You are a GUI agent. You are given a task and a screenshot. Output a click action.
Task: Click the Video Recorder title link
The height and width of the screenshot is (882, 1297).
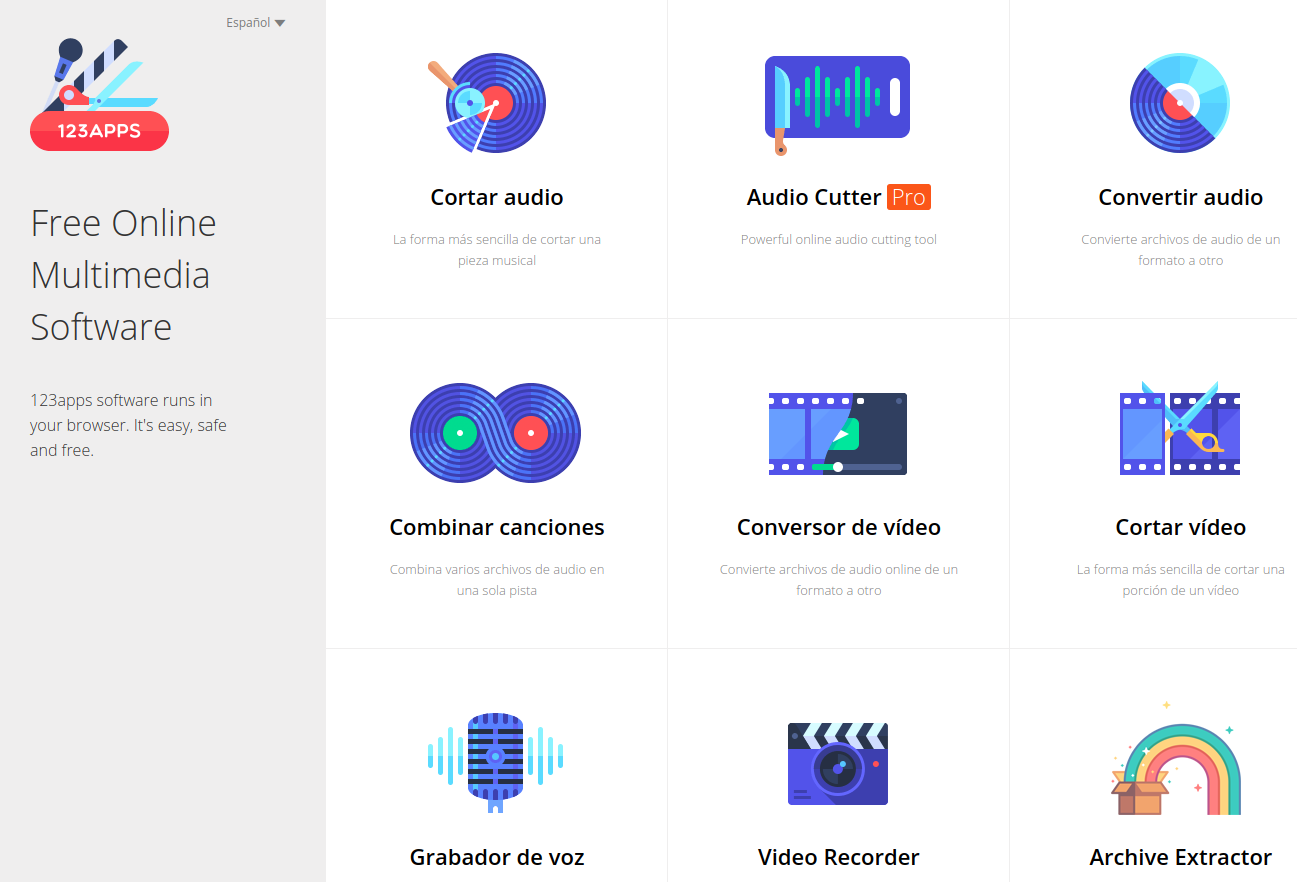[838, 857]
